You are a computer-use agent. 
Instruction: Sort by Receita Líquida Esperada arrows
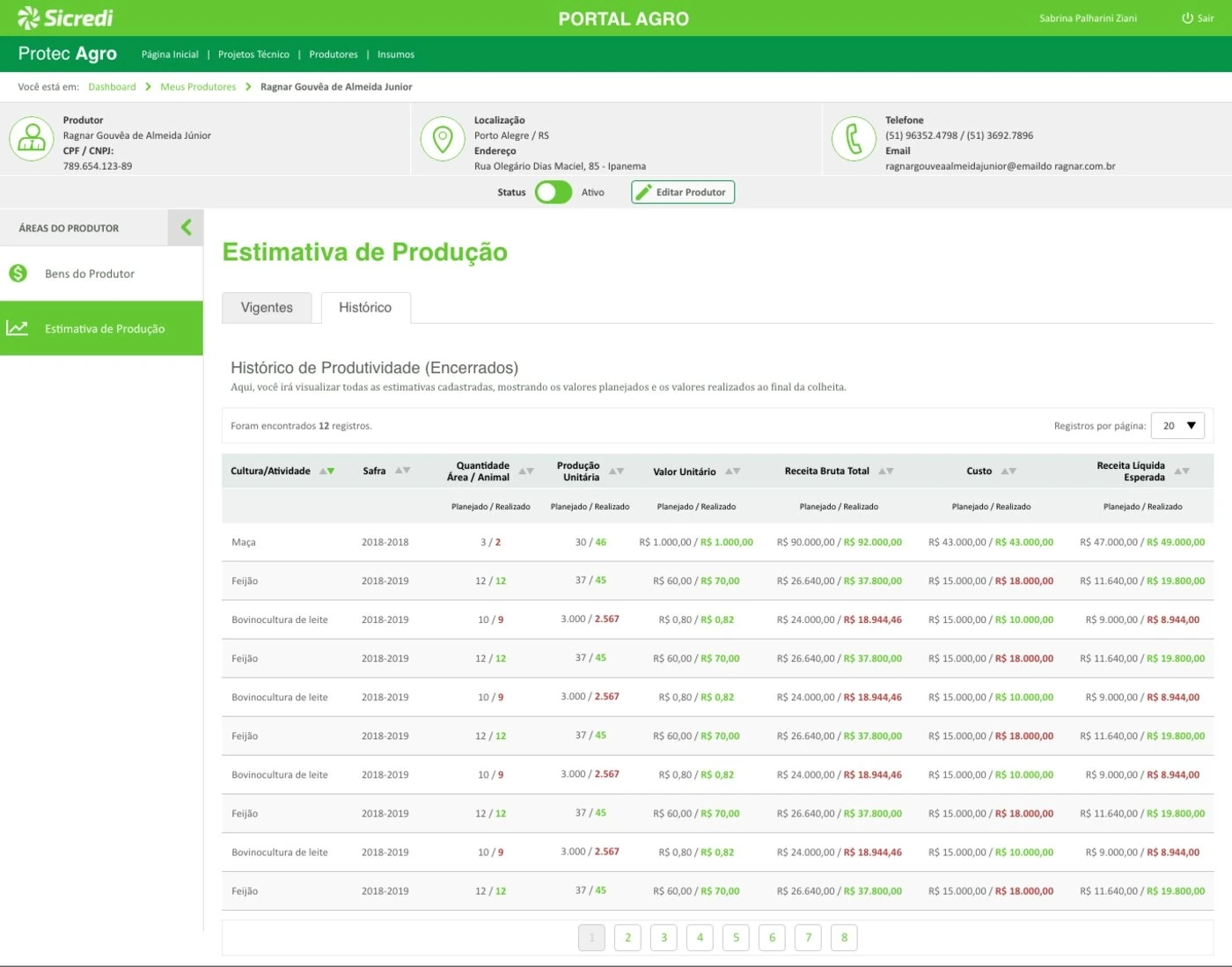1182,472
